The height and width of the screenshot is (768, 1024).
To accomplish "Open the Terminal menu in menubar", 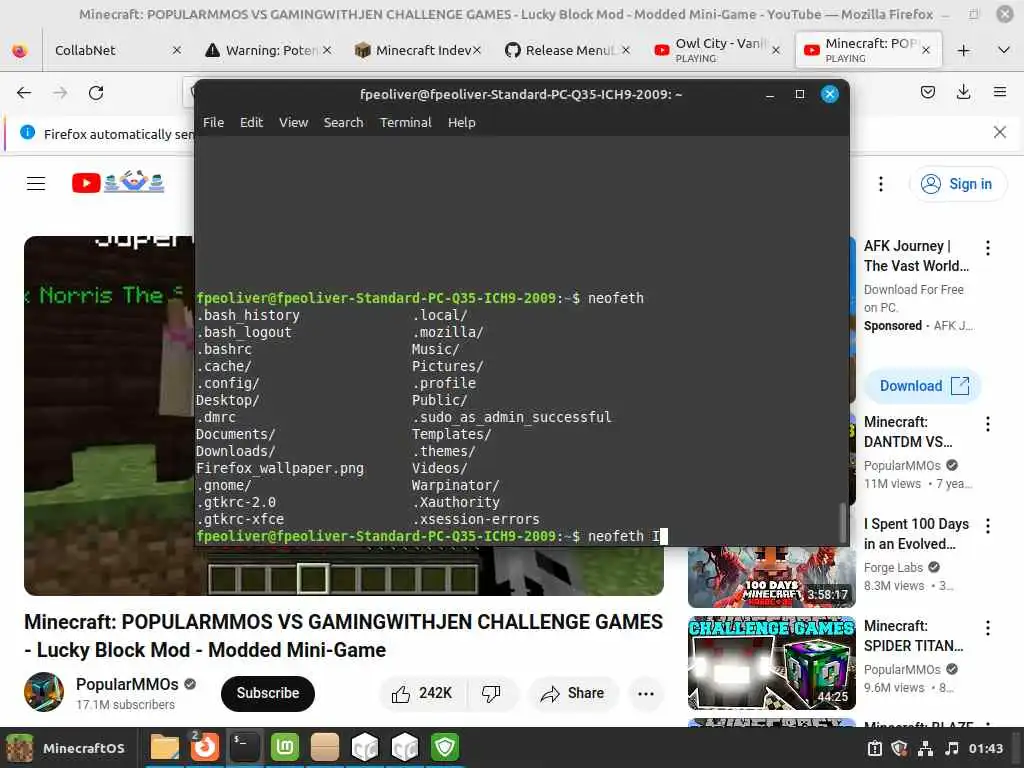I will 406,123.
